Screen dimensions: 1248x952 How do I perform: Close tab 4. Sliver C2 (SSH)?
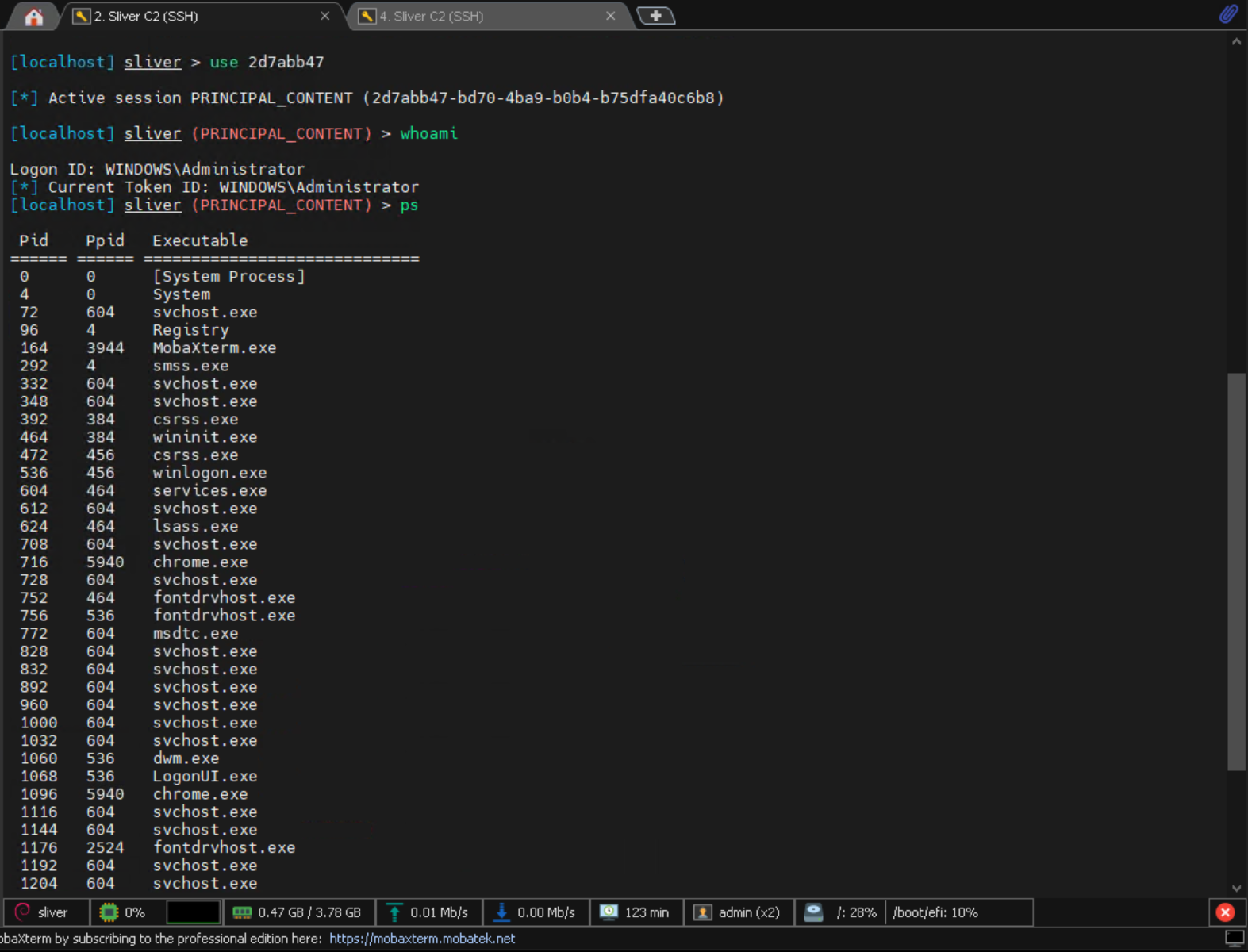(610, 16)
